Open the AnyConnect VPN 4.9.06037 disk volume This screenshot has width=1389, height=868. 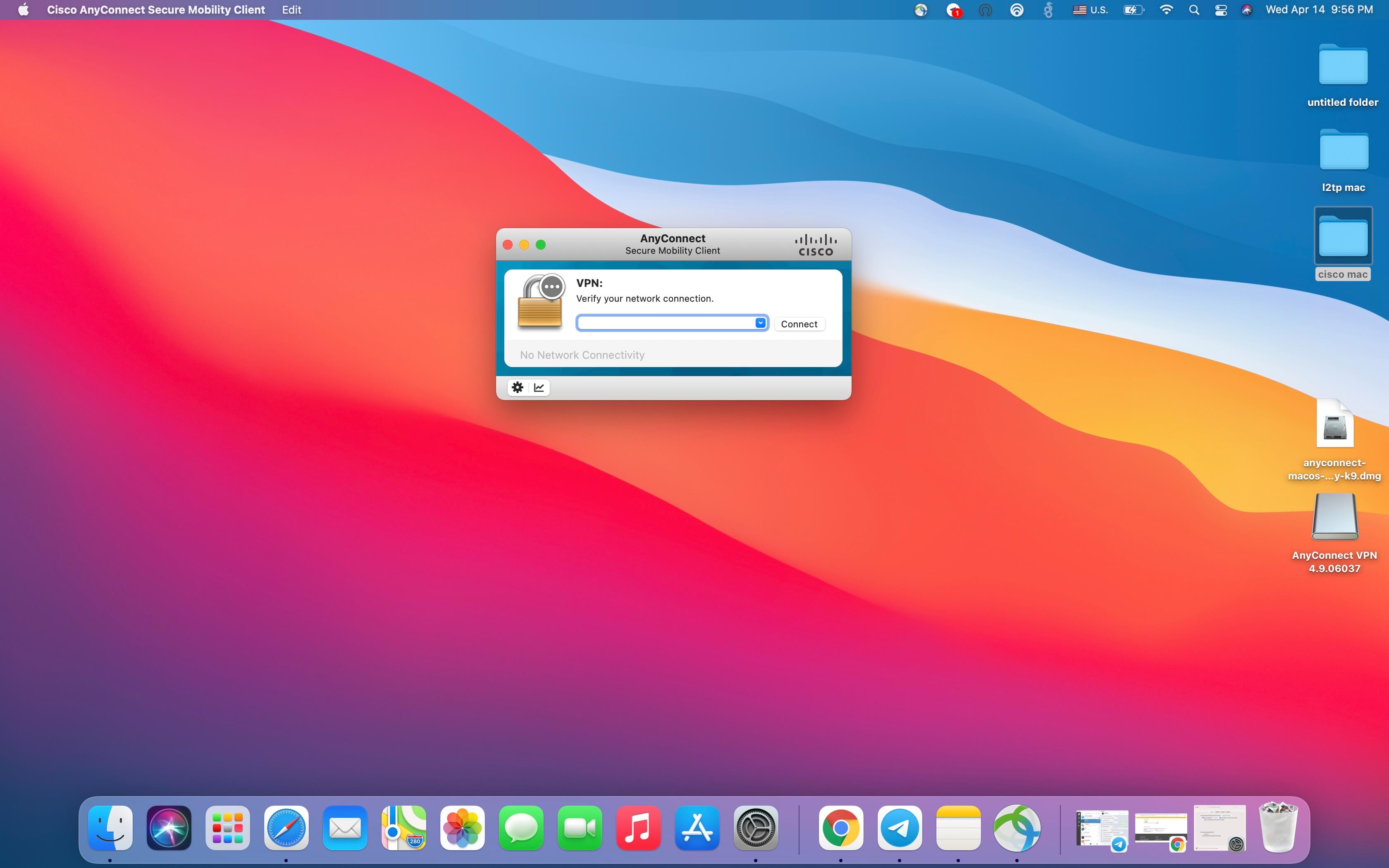[1334, 517]
